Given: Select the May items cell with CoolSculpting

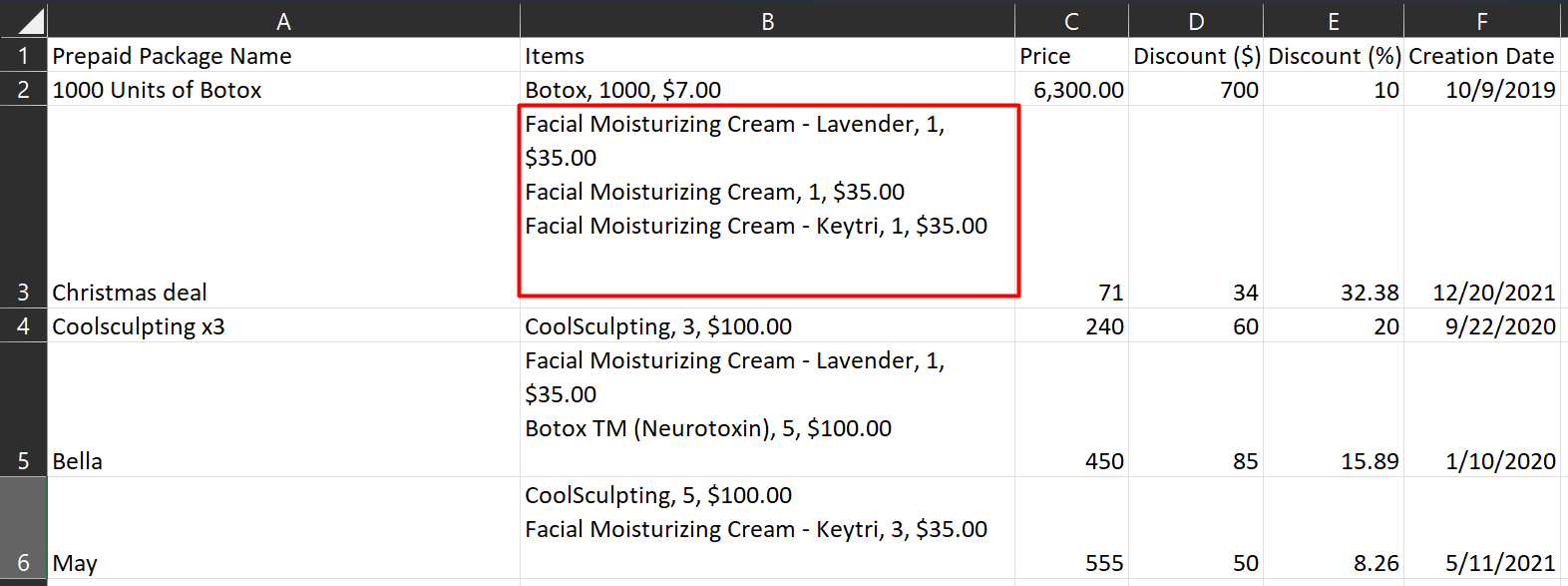Looking at the screenshot, I should click(x=767, y=527).
